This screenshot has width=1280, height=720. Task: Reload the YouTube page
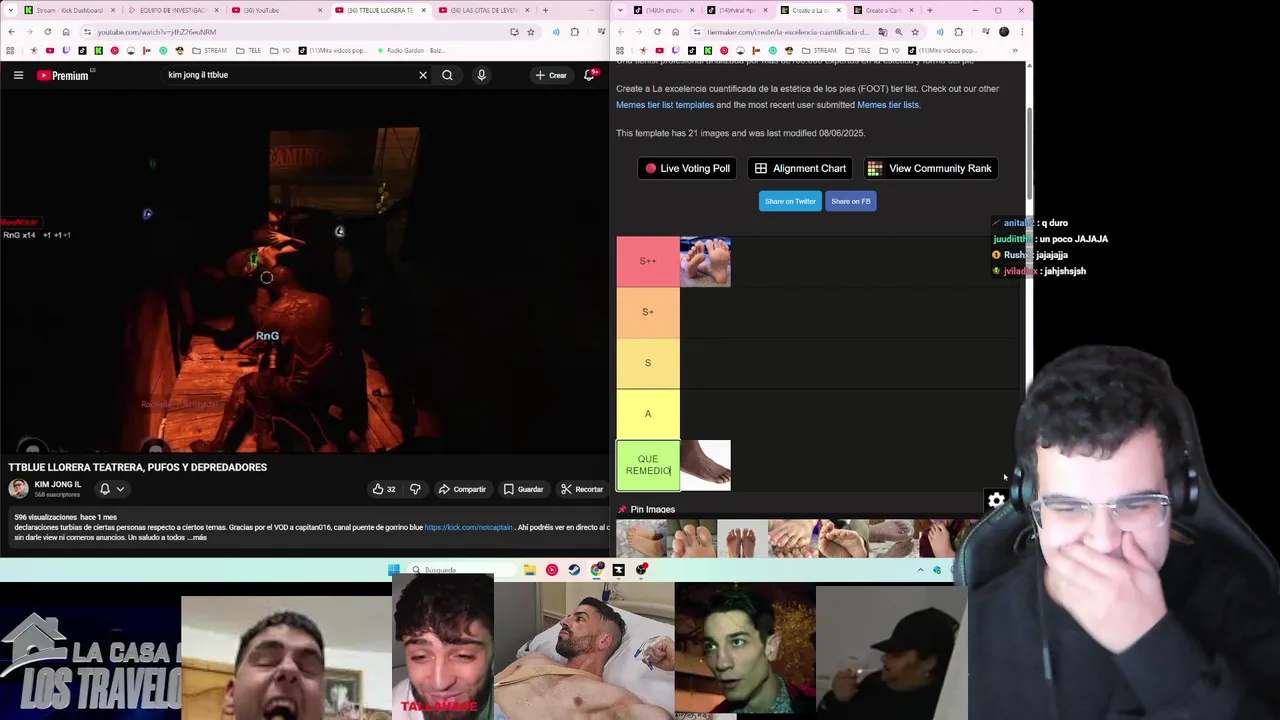tap(47, 32)
